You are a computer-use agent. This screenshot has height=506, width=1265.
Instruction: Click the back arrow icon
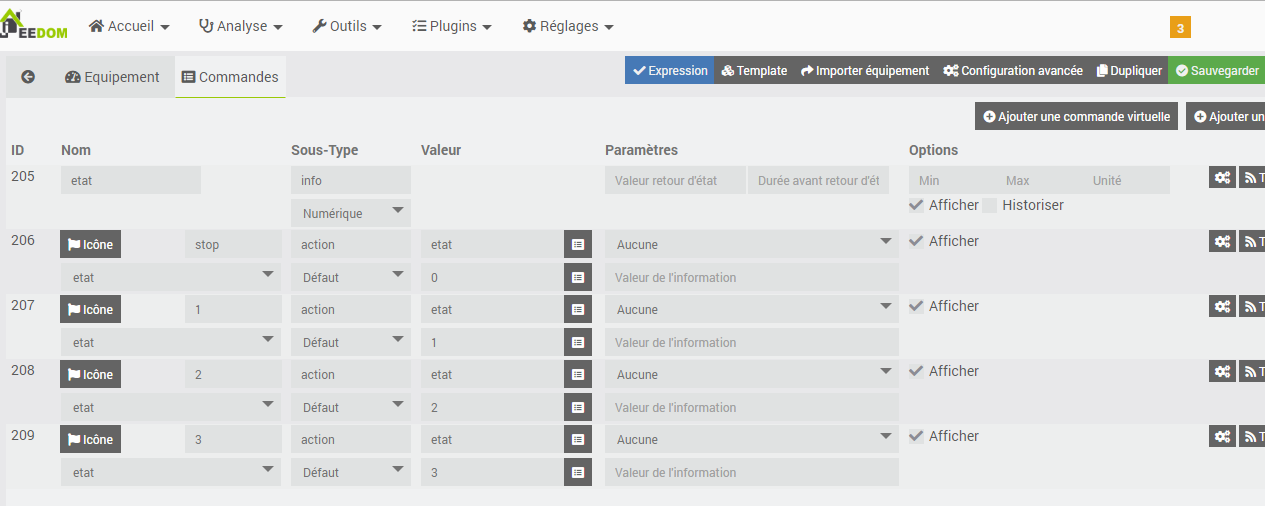click(28, 76)
